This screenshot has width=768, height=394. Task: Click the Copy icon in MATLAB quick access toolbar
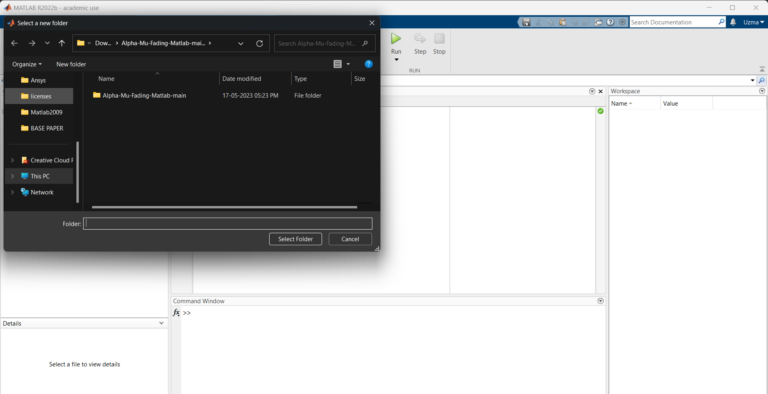[x=551, y=22]
